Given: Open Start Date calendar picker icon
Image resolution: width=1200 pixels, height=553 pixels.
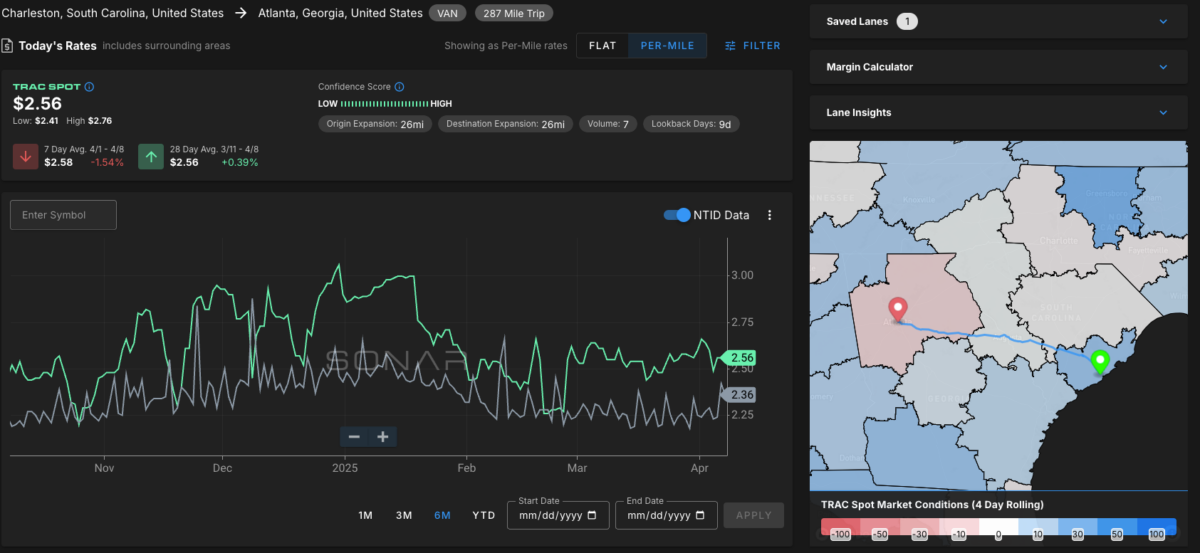Looking at the screenshot, I should [x=592, y=516].
